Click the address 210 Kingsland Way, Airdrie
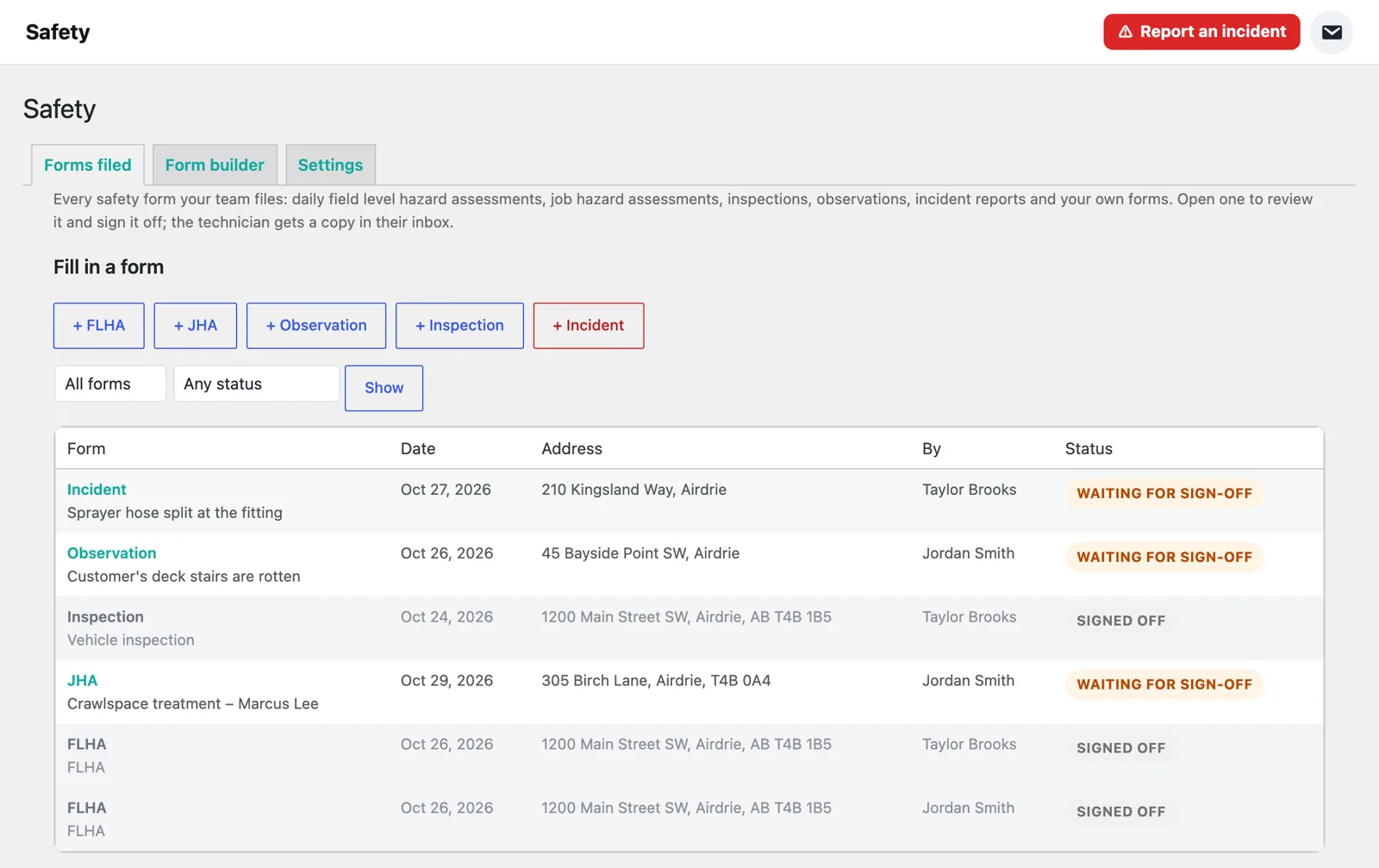 633,490
